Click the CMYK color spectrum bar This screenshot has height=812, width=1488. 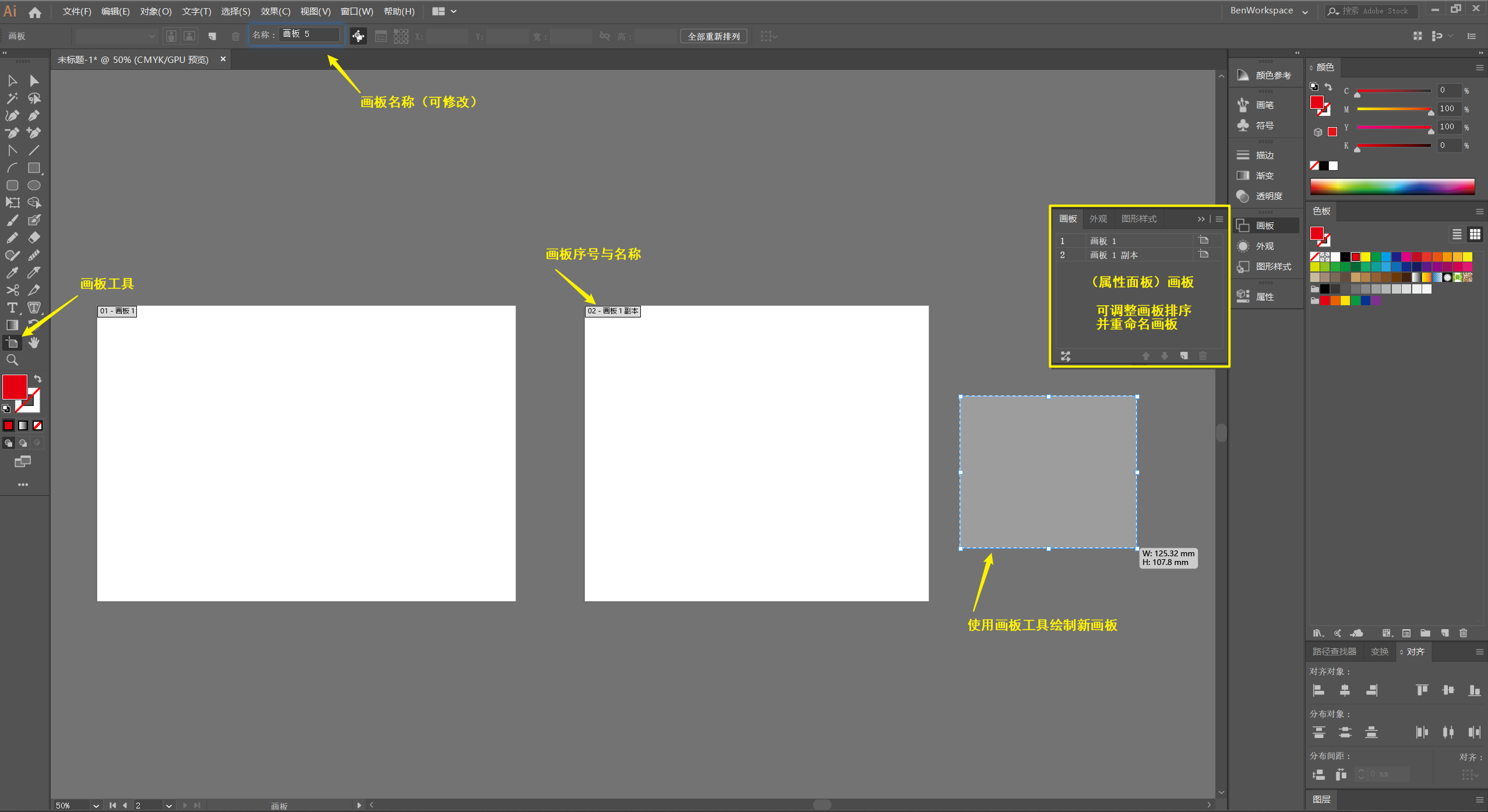click(x=1392, y=186)
